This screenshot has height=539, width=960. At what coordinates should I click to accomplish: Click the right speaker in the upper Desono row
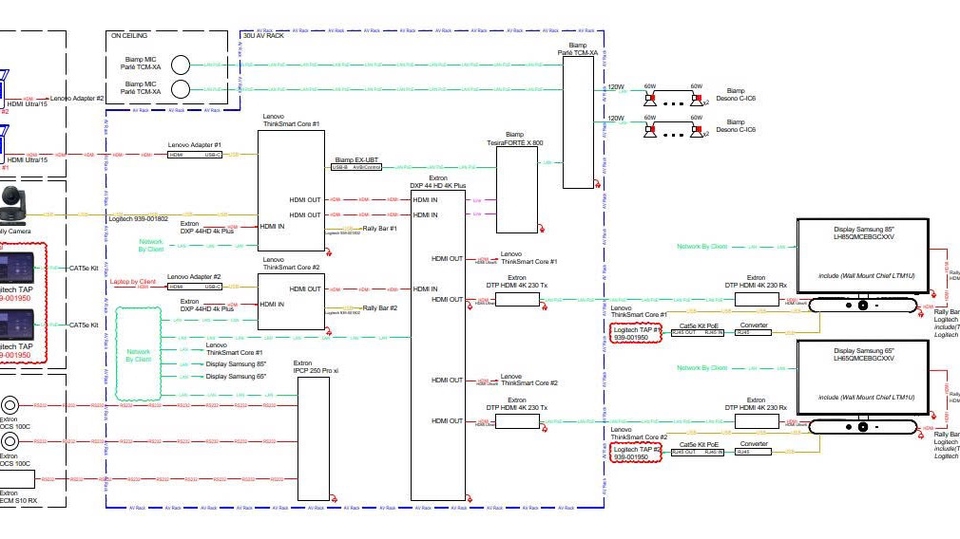pyautogui.click(x=697, y=99)
